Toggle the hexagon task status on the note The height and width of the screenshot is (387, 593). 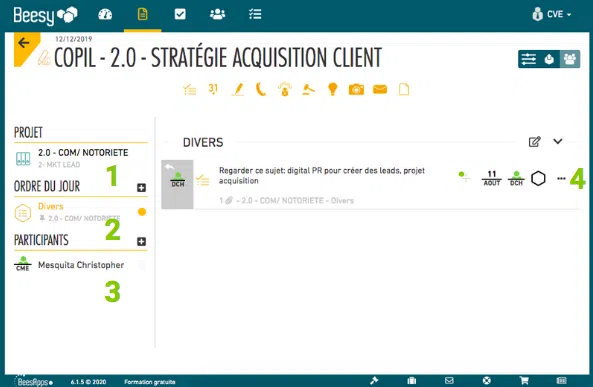click(x=538, y=178)
